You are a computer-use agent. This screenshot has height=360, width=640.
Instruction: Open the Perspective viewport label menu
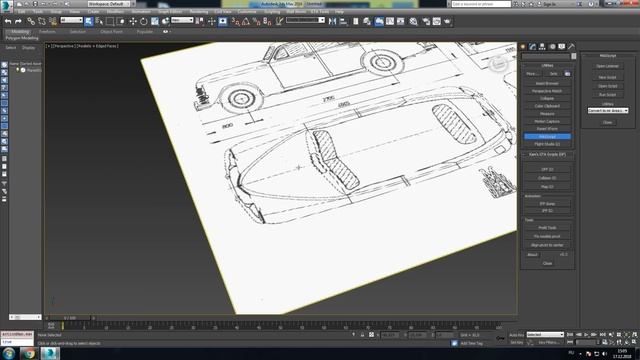(64, 46)
